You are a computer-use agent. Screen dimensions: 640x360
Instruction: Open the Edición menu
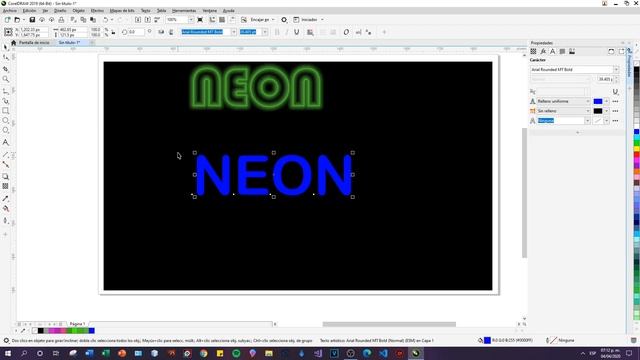click(29, 11)
